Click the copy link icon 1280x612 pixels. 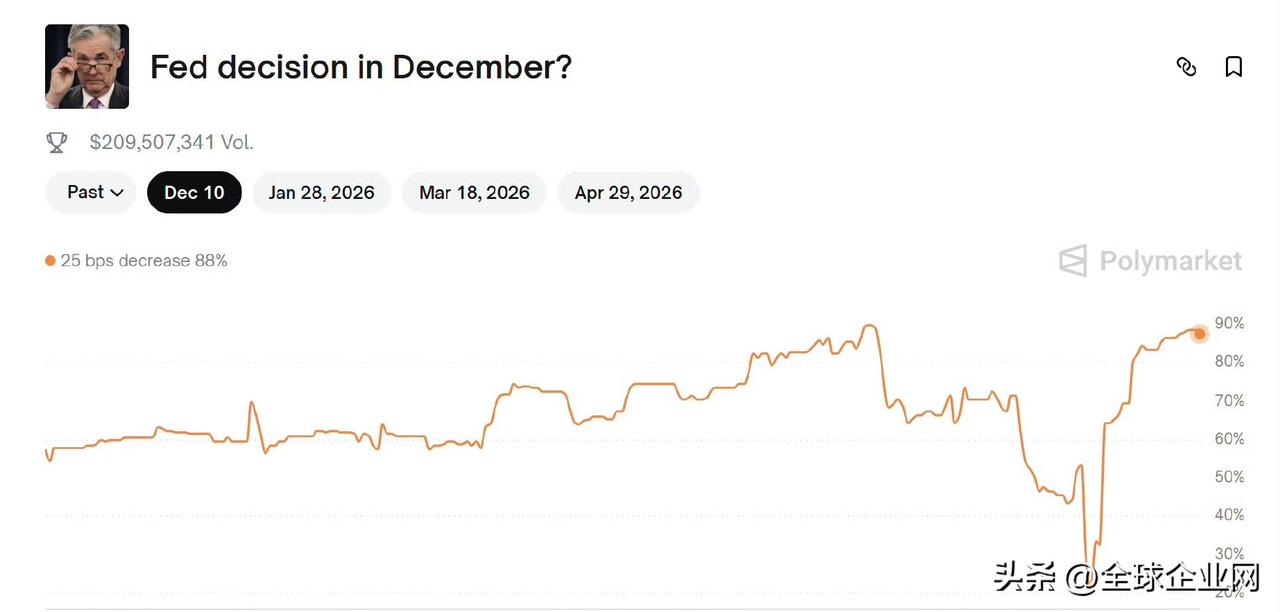click(x=1186, y=67)
